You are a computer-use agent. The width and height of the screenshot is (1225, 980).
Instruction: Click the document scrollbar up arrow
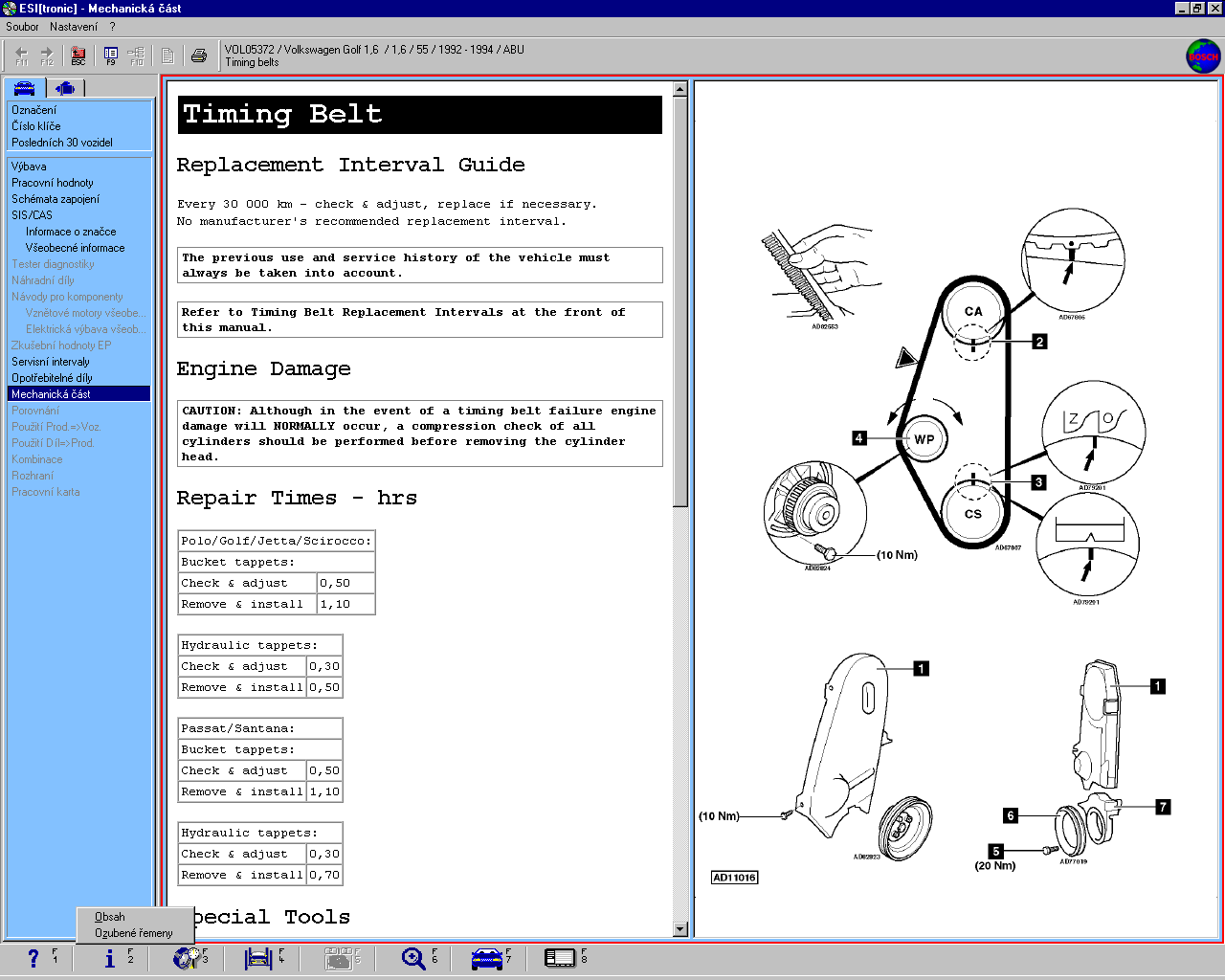680,89
